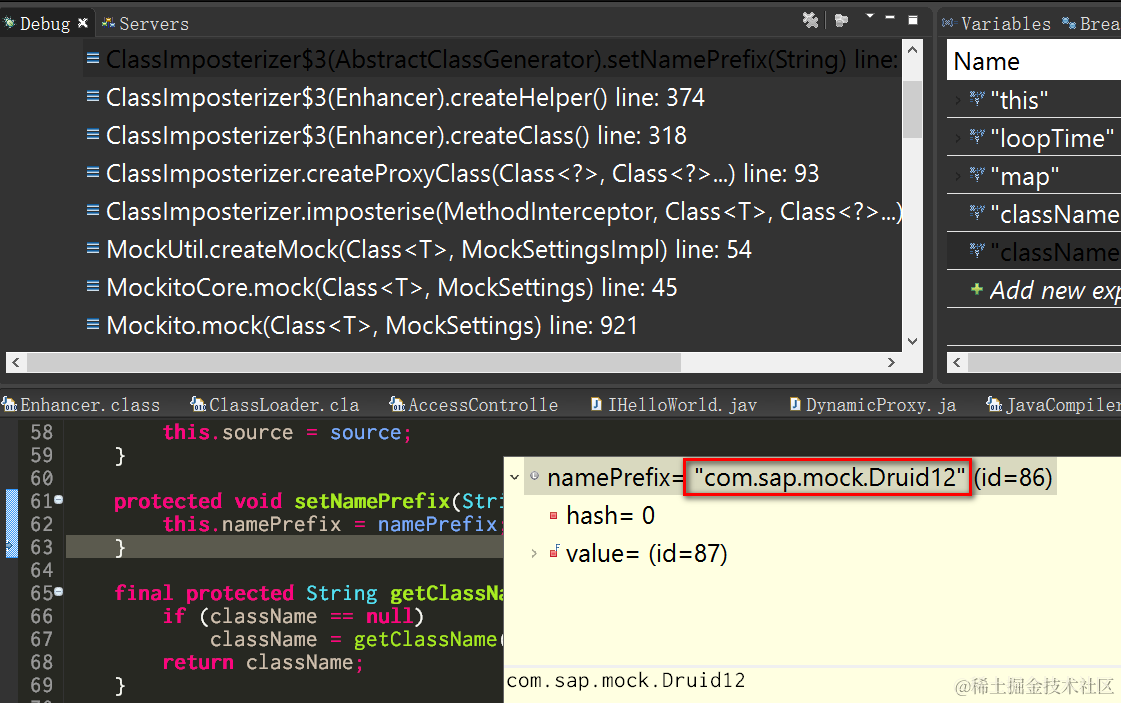Click the stack list horizontal scroll-right arrow

tap(891, 362)
